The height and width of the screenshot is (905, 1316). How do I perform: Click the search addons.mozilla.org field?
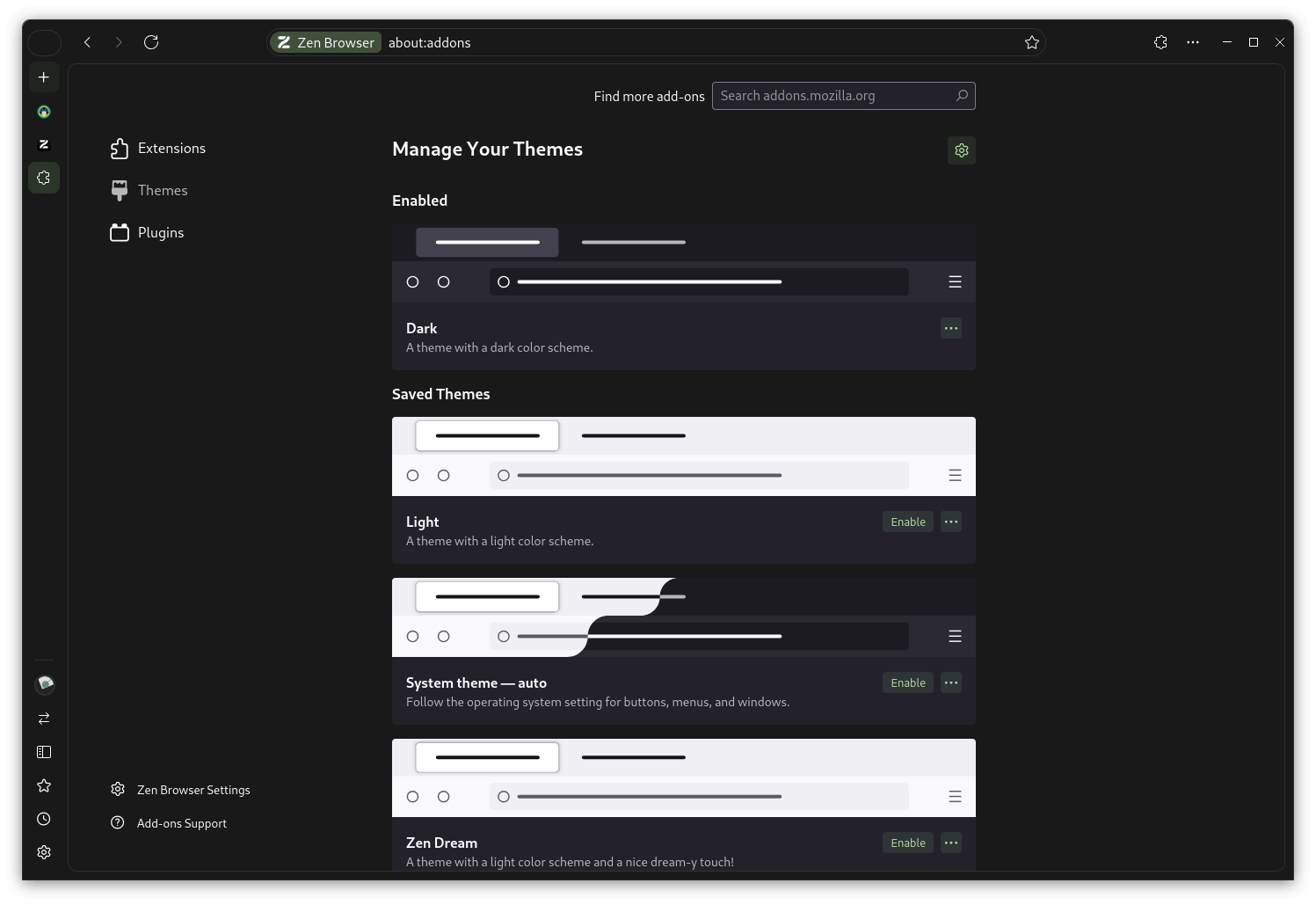[x=835, y=95]
